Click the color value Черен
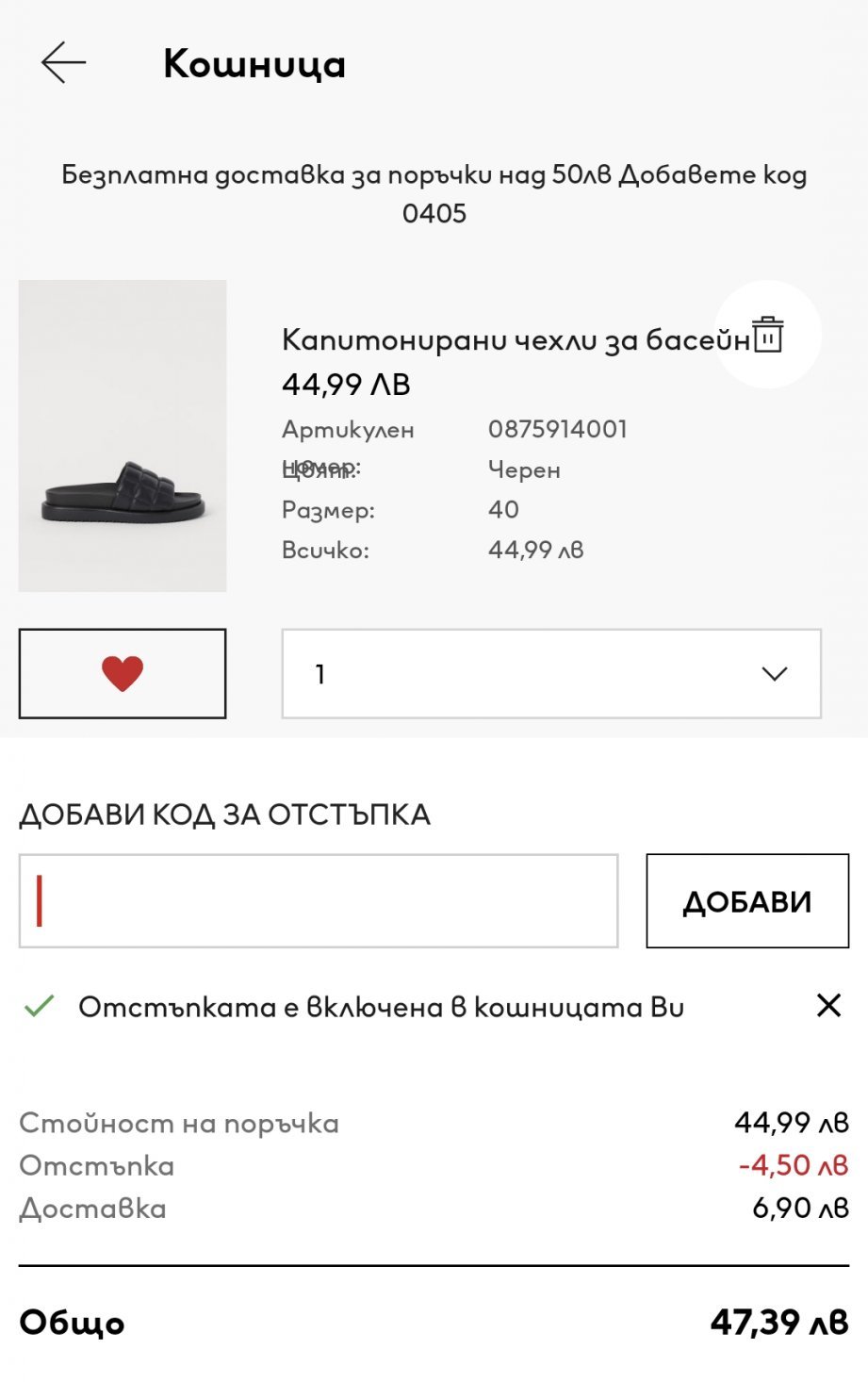This screenshot has height=1382, width=868. point(524,469)
